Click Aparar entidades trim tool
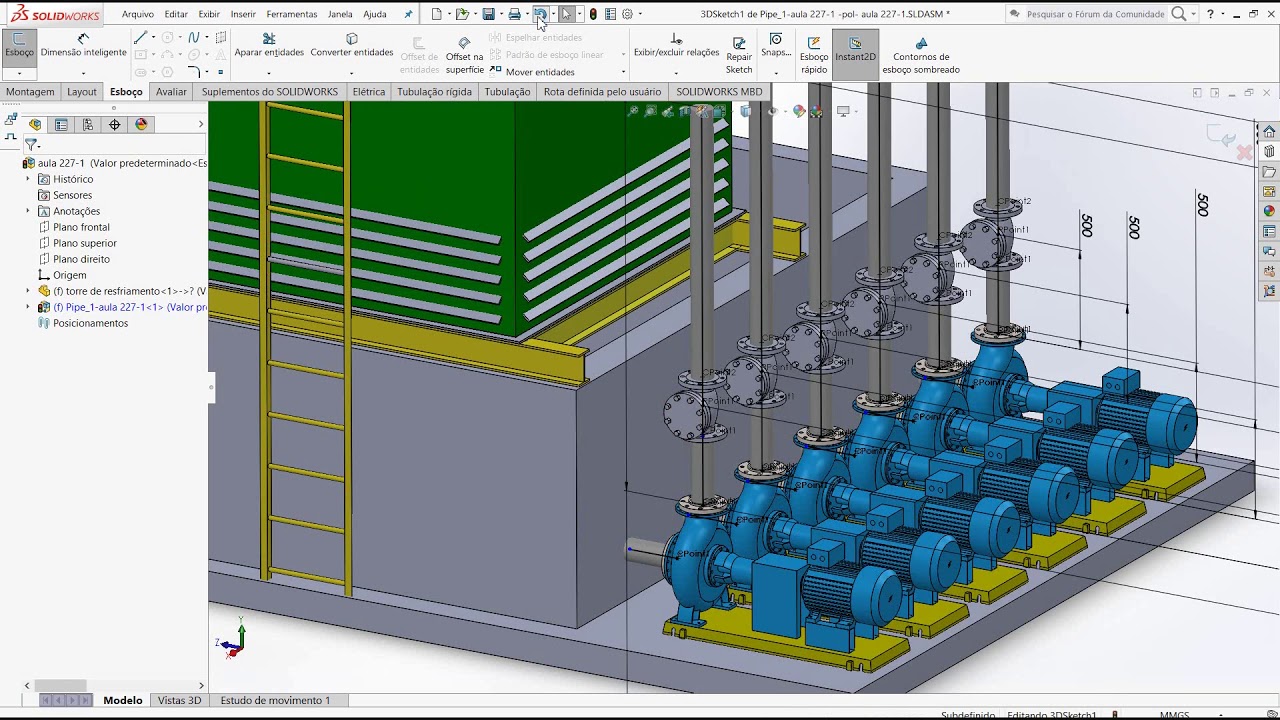The height and width of the screenshot is (720, 1280). [269, 46]
